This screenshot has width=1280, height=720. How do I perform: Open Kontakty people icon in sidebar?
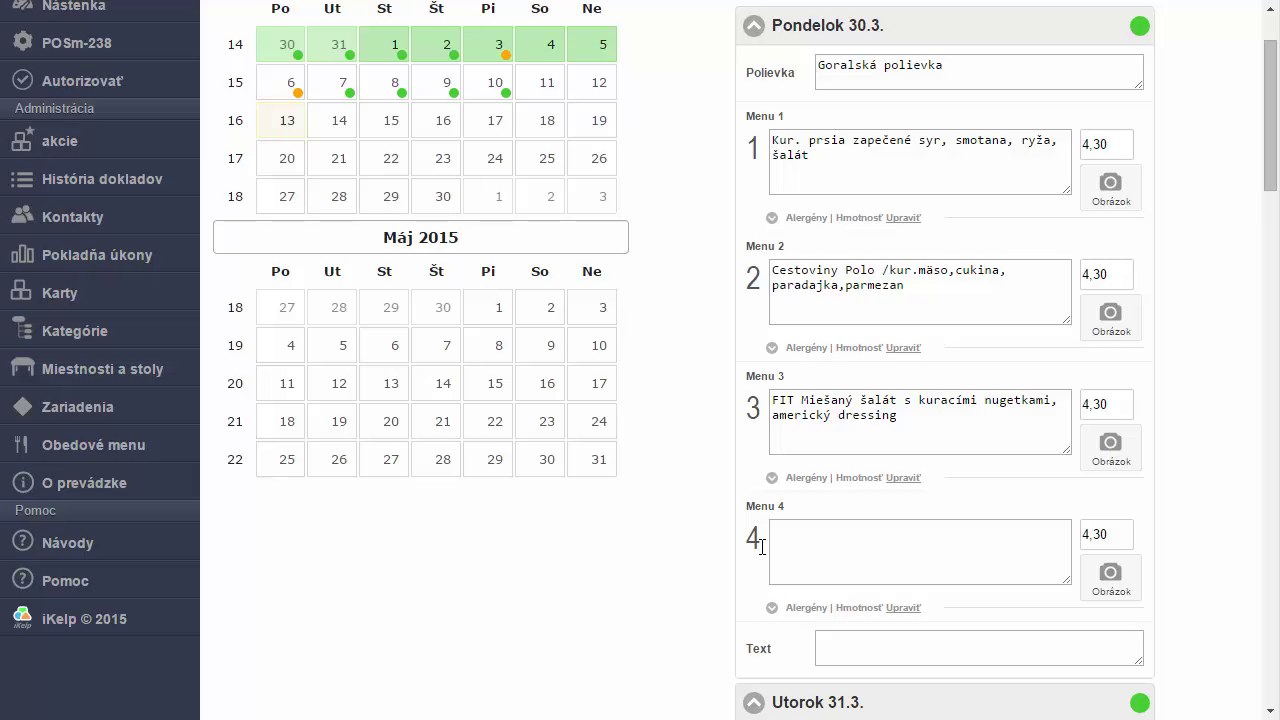coord(22,216)
